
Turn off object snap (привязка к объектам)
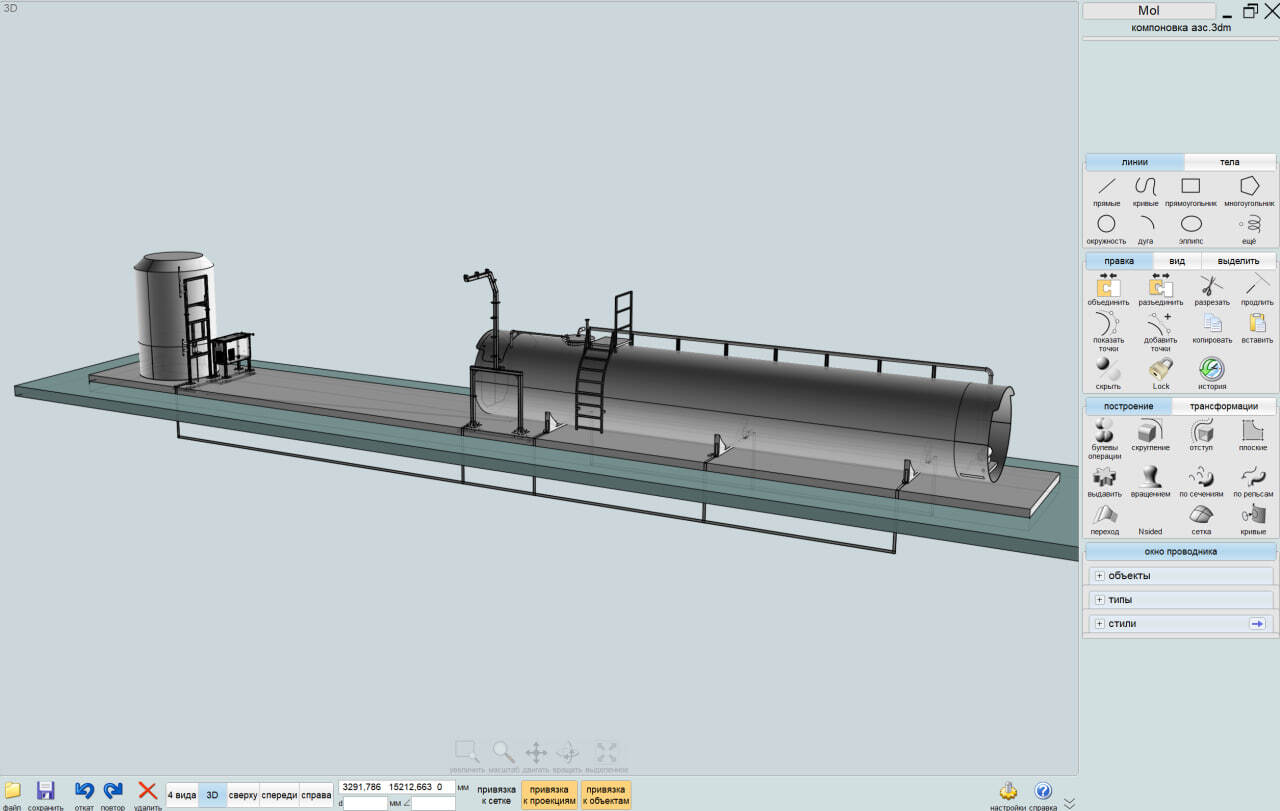pyautogui.click(x=606, y=795)
